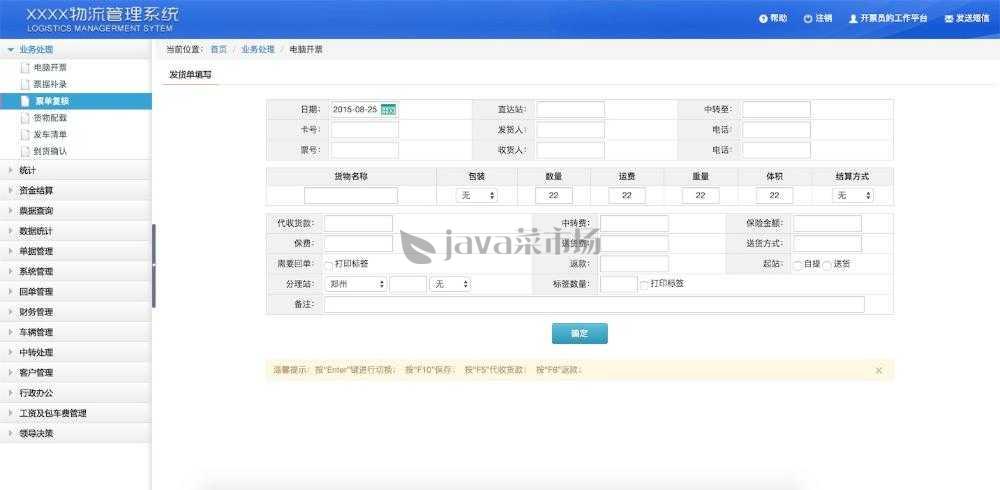Open 开票员的工作平台 user icon

click(x=853, y=19)
